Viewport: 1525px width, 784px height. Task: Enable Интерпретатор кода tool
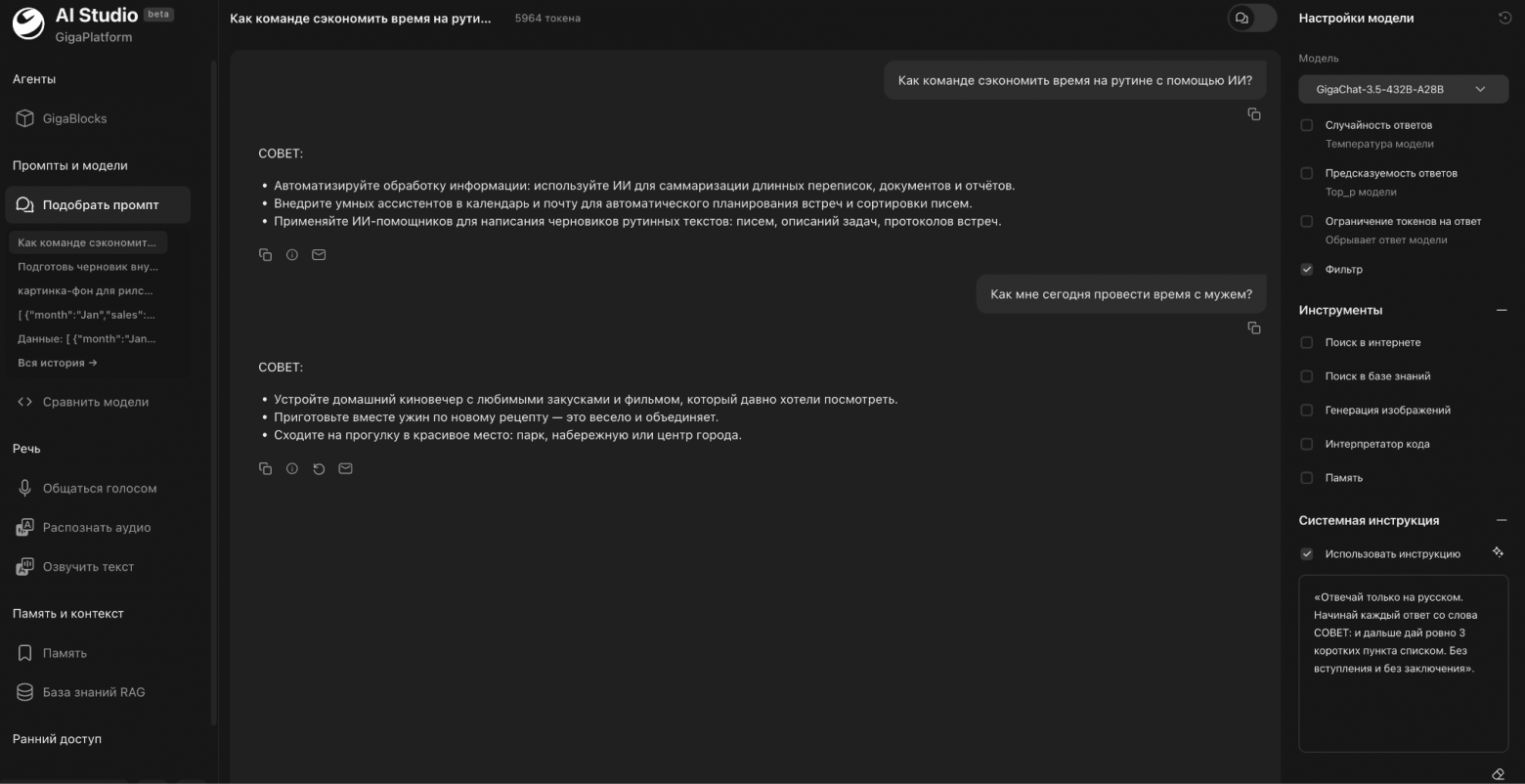(x=1307, y=444)
